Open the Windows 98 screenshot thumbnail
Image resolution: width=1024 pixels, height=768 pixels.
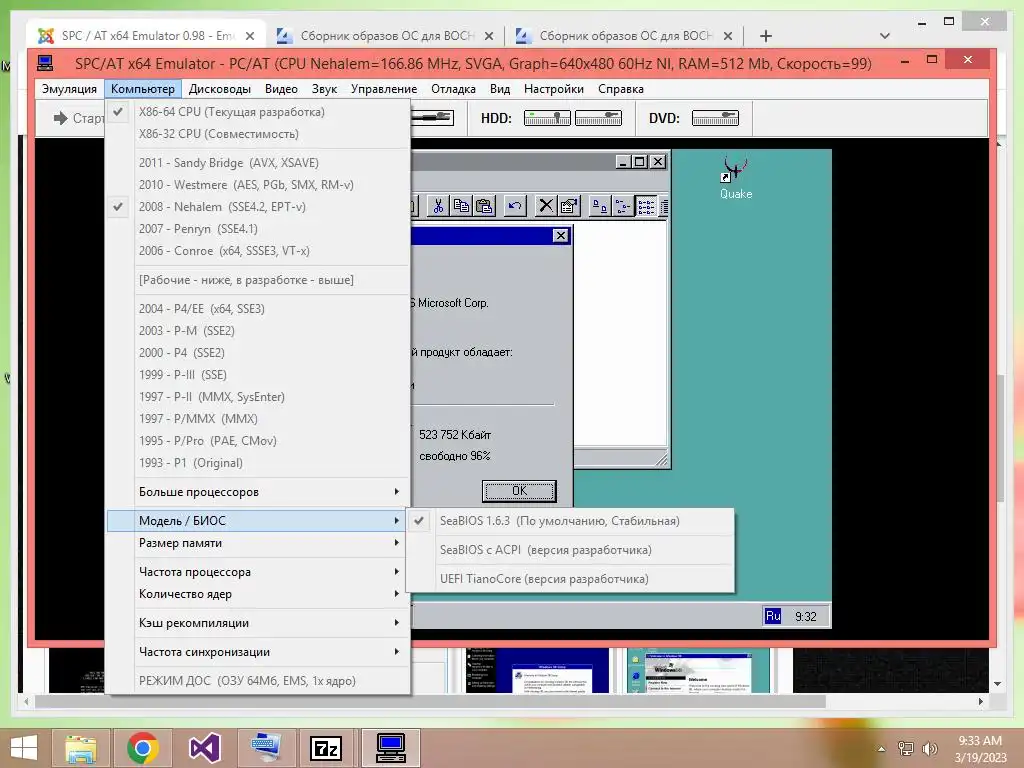pos(698,670)
